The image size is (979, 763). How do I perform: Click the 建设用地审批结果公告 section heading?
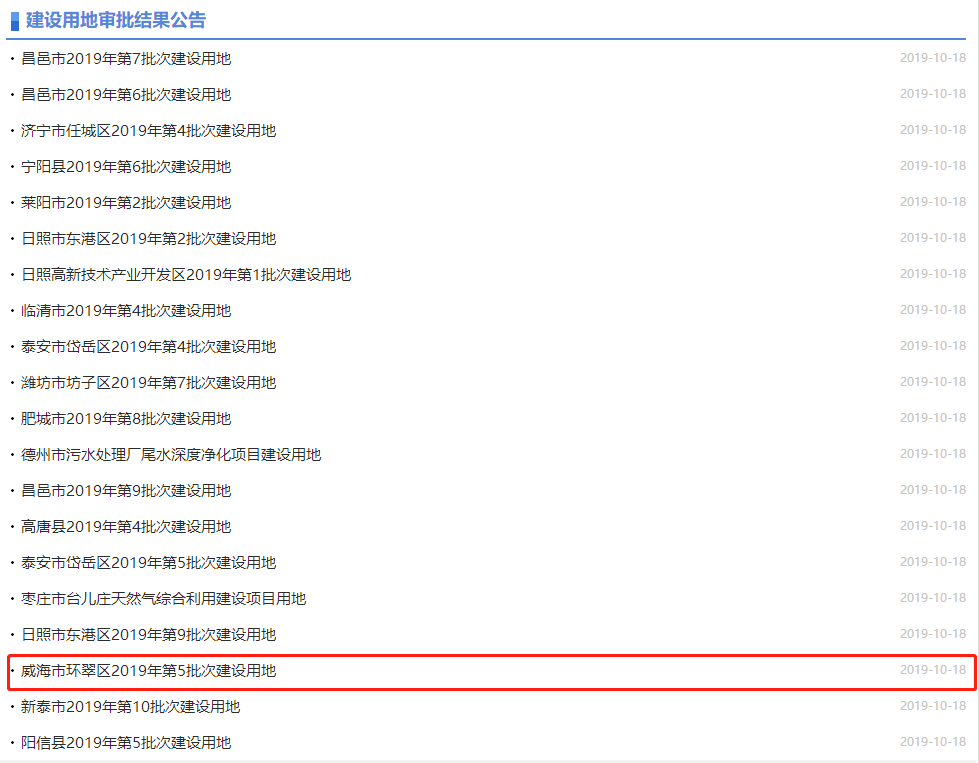pyautogui.click(x=116, y=20)
